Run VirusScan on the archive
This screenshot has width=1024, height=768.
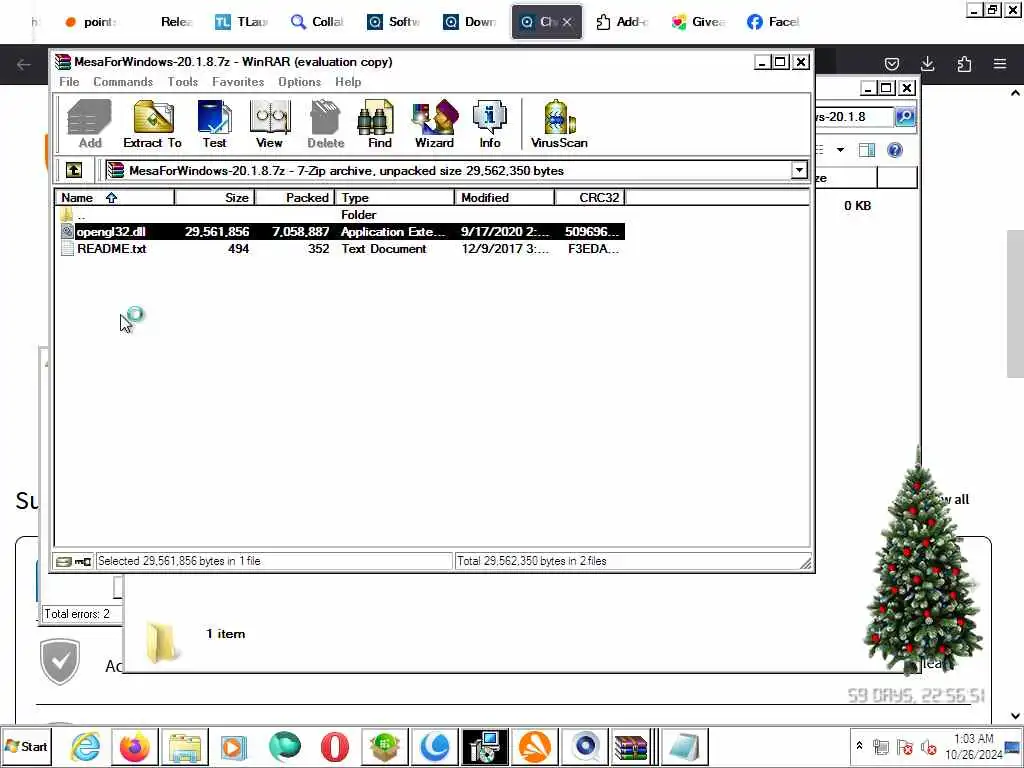[559, 124]
